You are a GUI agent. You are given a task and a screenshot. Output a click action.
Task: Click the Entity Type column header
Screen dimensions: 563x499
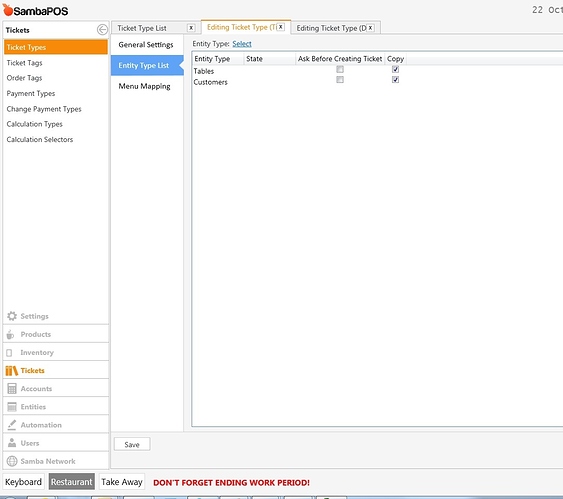click(x=218, y=59)
